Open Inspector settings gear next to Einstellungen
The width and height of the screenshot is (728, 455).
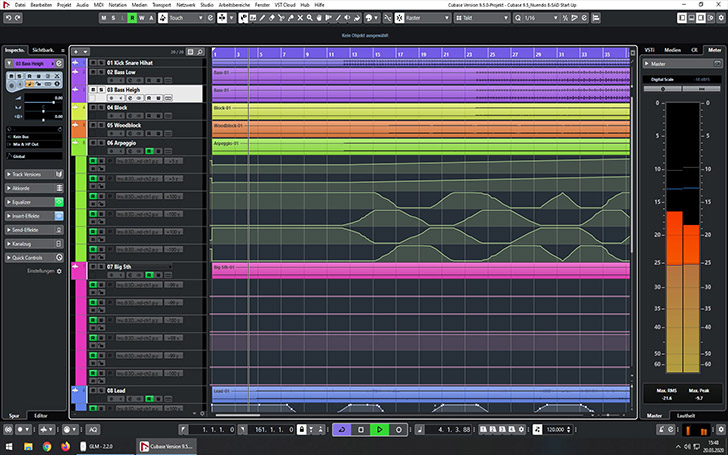(x=59, y=271)
